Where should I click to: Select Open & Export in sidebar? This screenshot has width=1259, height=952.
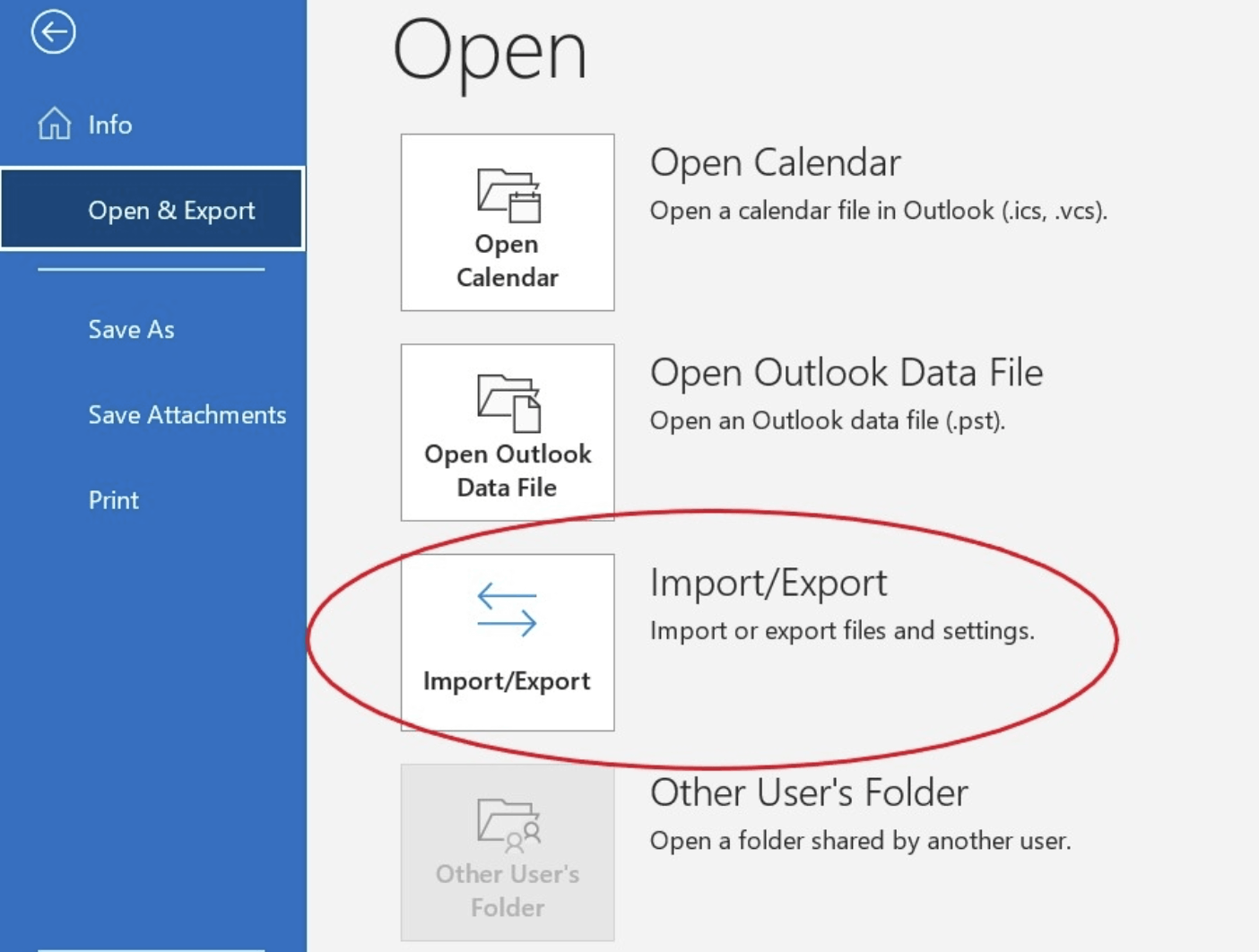point(152,209)
